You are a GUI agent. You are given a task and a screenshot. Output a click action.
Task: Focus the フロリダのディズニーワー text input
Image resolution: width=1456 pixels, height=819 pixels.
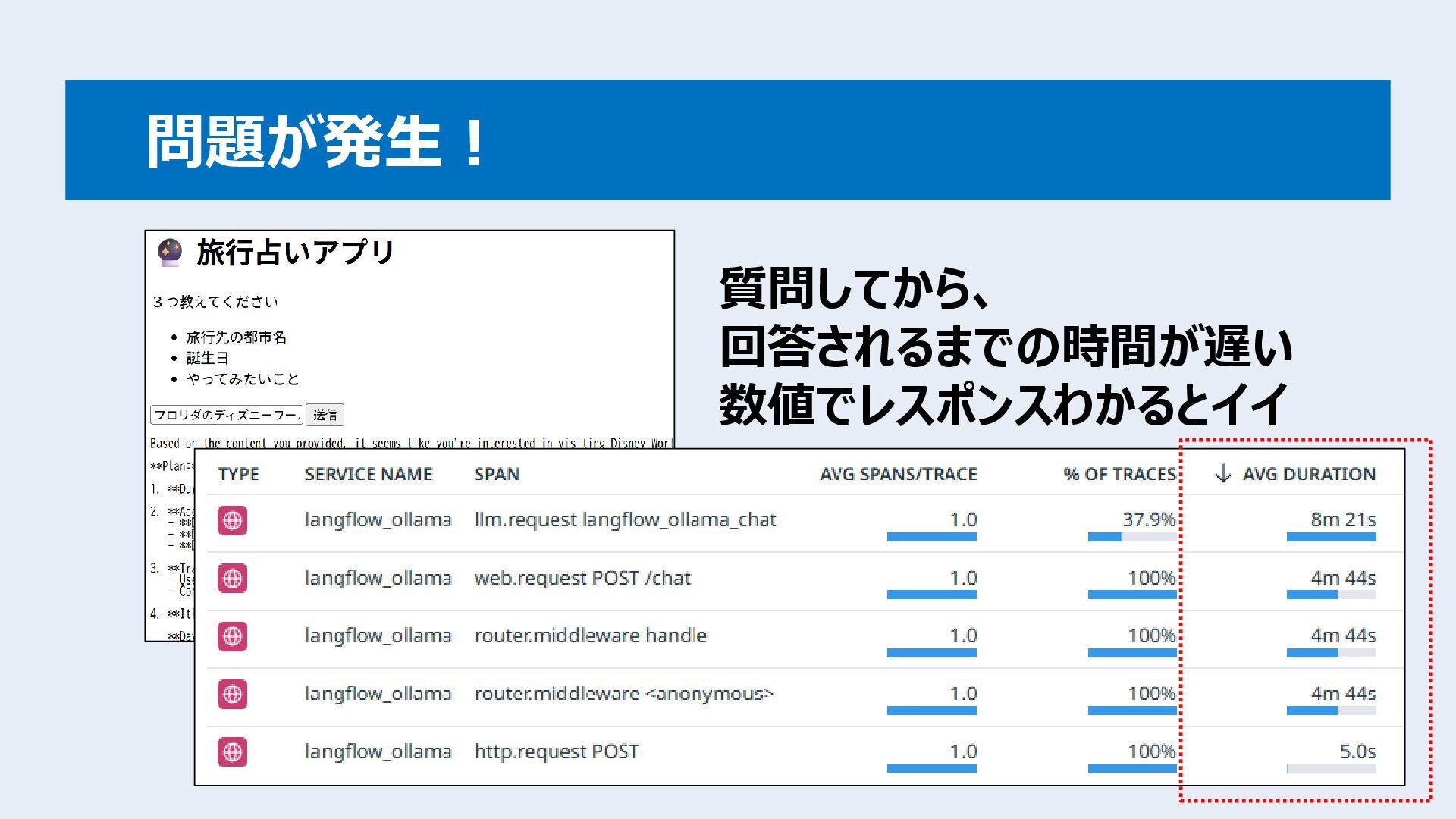point(226,415)
